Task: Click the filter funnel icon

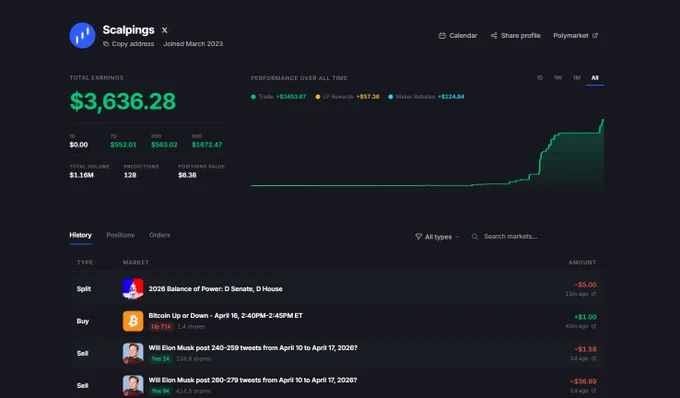Action: coord(418,237)
